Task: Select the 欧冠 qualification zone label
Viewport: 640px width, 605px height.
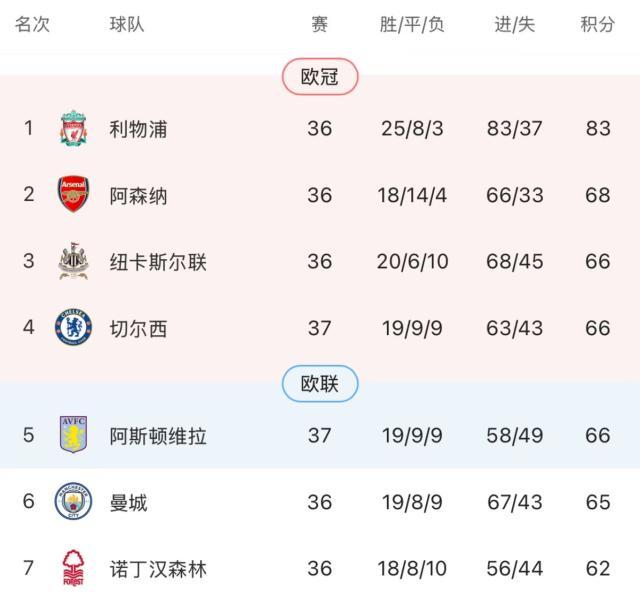Action: [x=319, y=77]
